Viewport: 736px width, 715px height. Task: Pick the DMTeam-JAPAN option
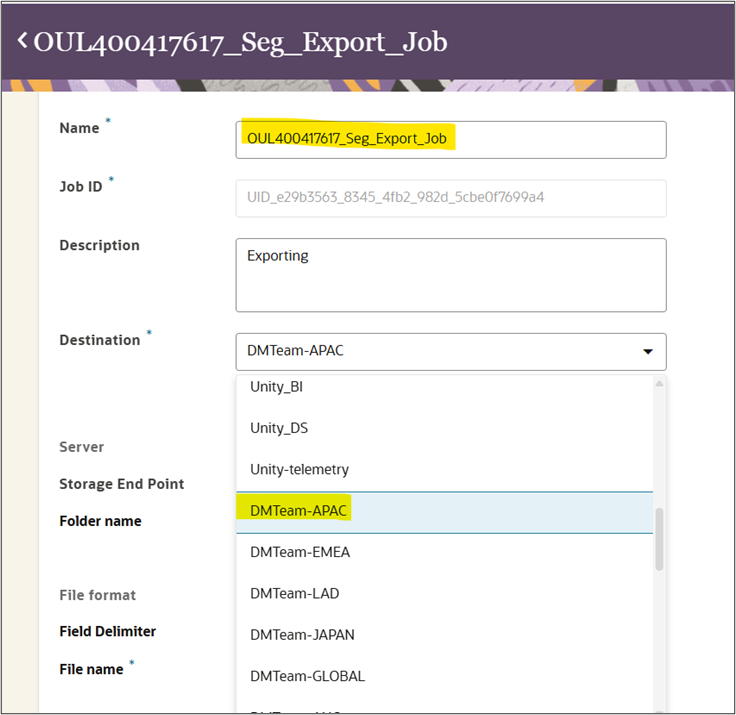[x=302, y=634]
